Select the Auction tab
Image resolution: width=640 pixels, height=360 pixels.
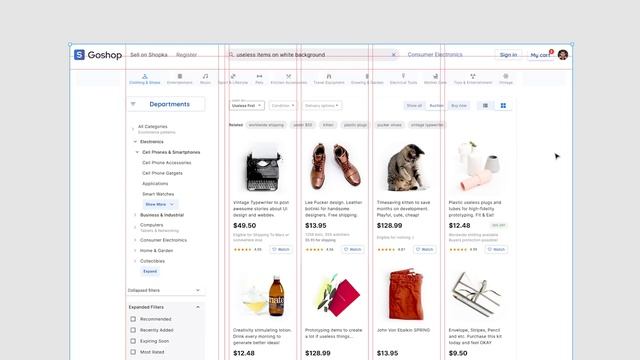[x=436, y=106]
